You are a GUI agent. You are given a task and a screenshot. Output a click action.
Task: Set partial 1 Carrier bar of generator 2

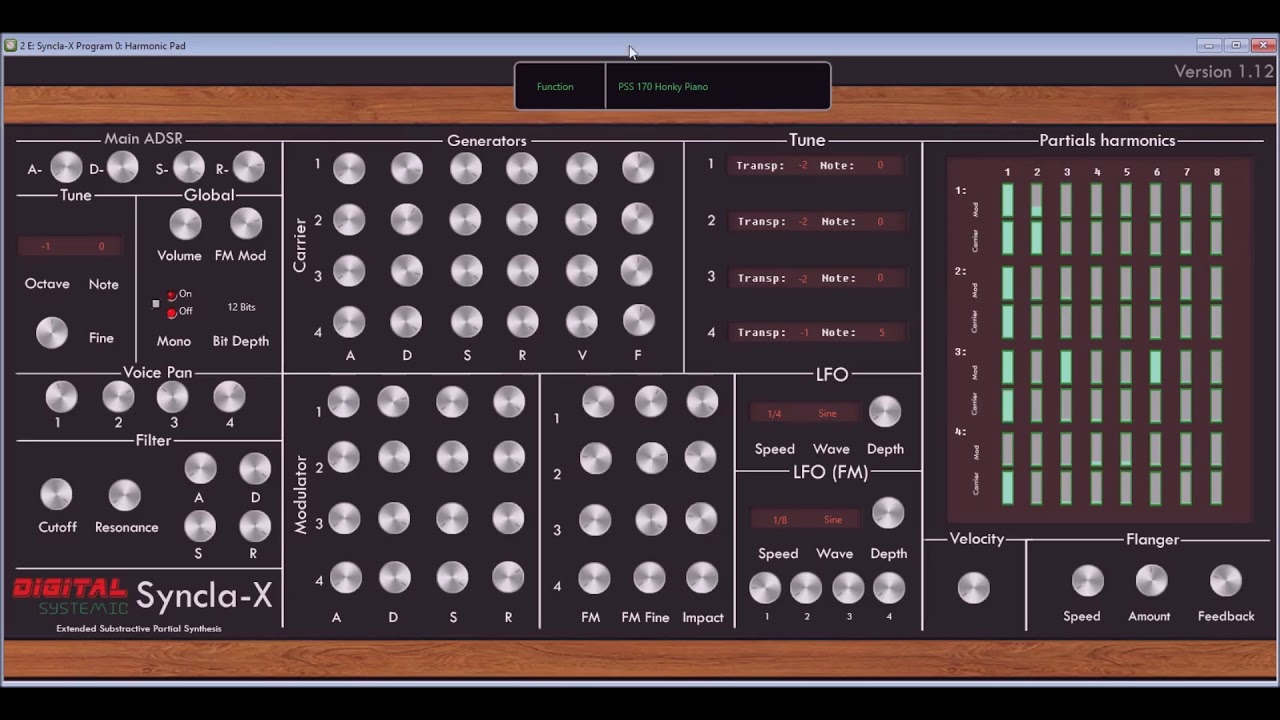tap(1007, 321)
